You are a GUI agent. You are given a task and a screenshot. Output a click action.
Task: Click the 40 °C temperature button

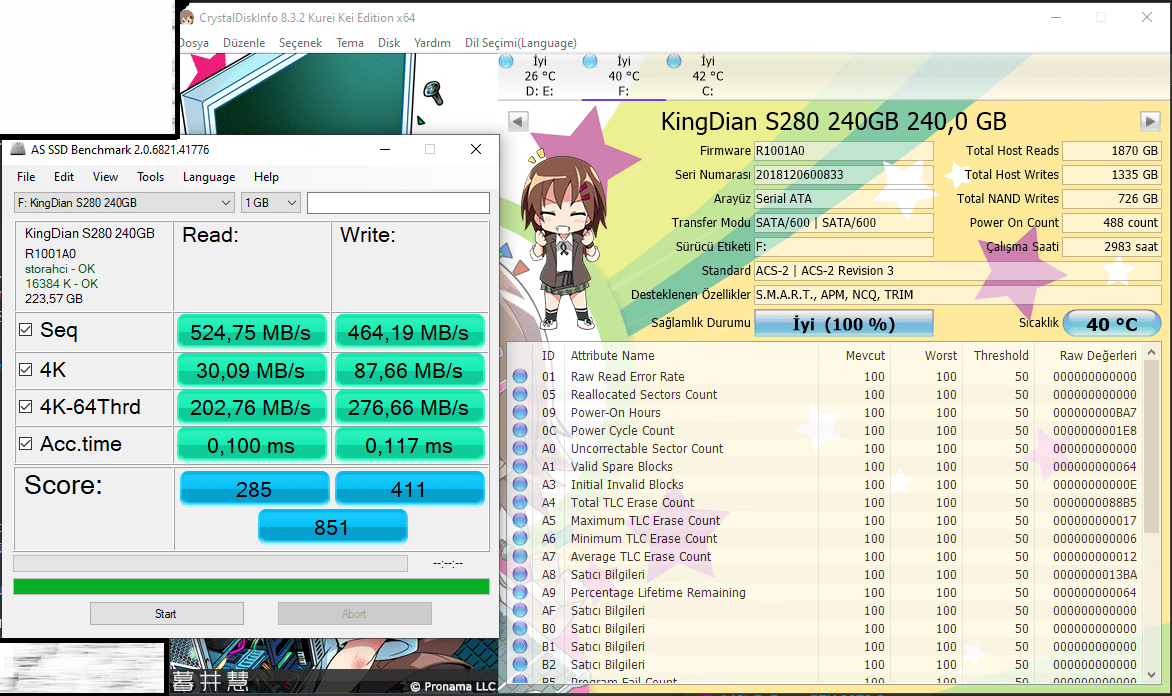click(x=1112, y=324)
